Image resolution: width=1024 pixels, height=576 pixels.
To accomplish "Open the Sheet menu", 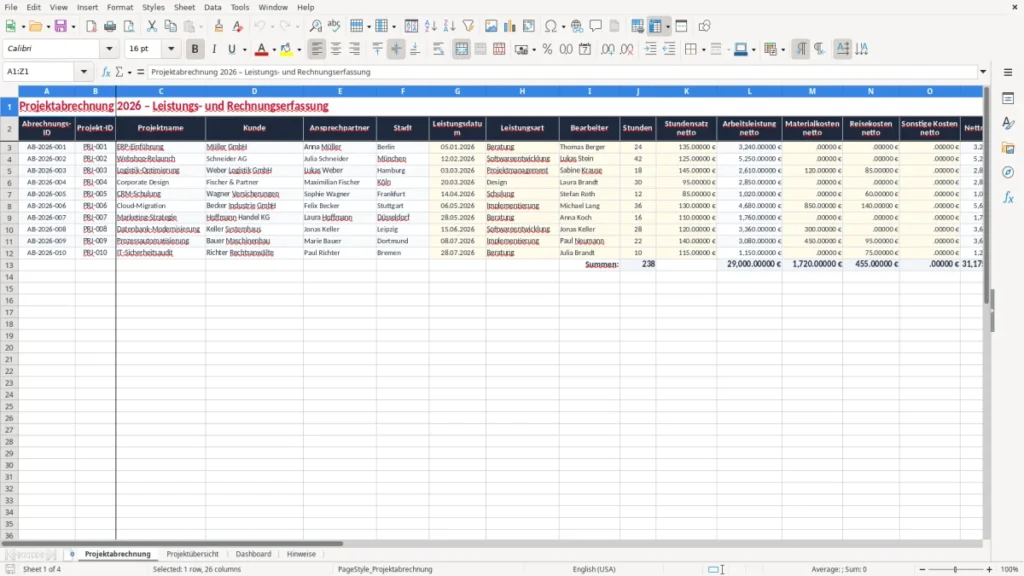I will (184, 7).
